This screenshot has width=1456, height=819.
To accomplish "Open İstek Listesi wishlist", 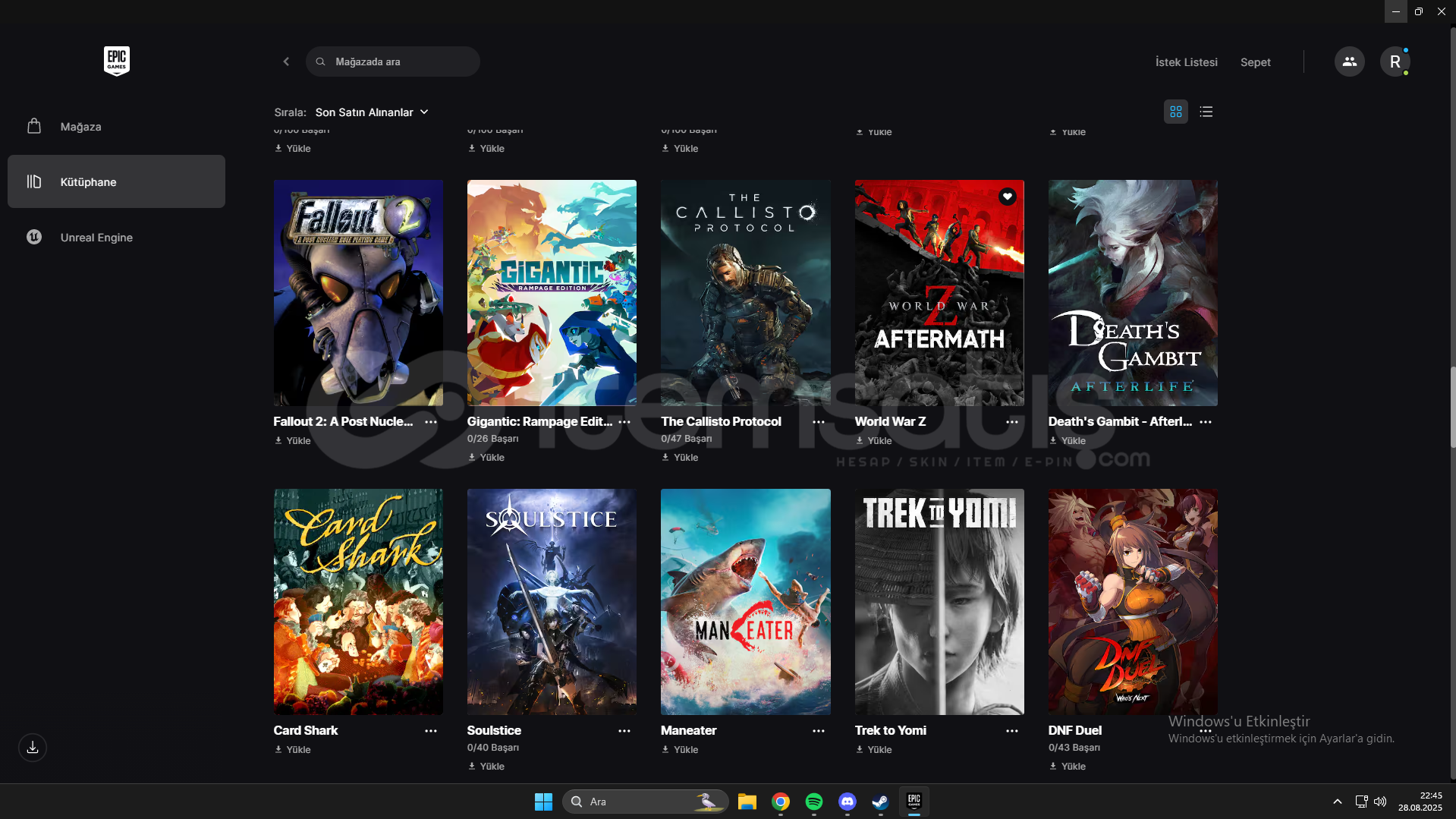I will (x=1186, y=62).
